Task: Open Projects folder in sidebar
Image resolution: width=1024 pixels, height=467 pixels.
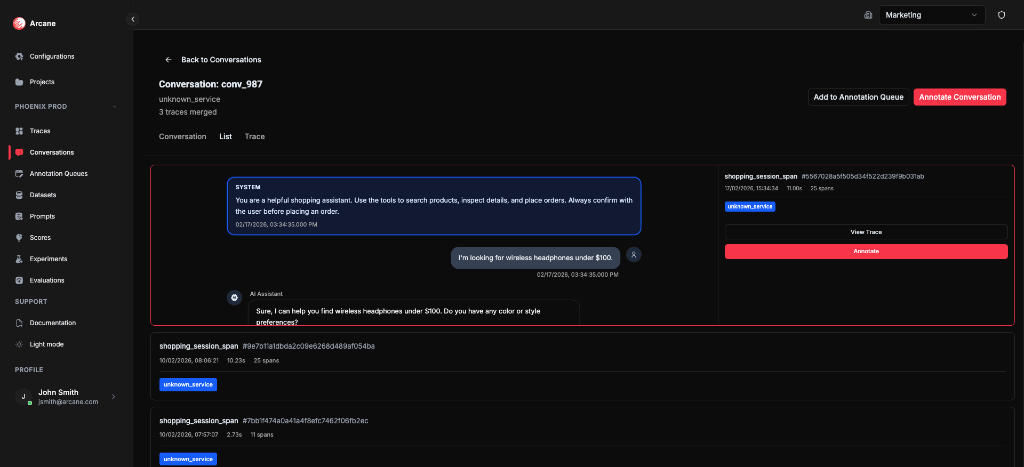Action: tap(42, 82)
